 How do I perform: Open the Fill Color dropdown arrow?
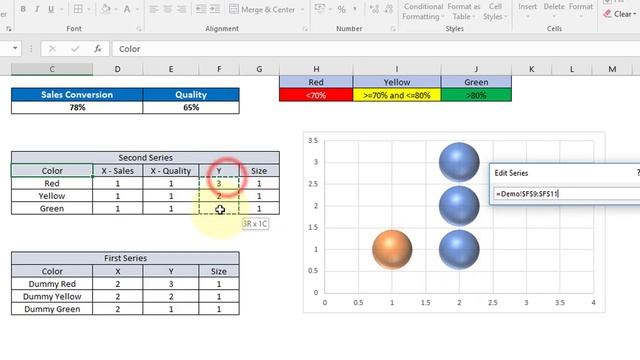(x=116, y=9)
